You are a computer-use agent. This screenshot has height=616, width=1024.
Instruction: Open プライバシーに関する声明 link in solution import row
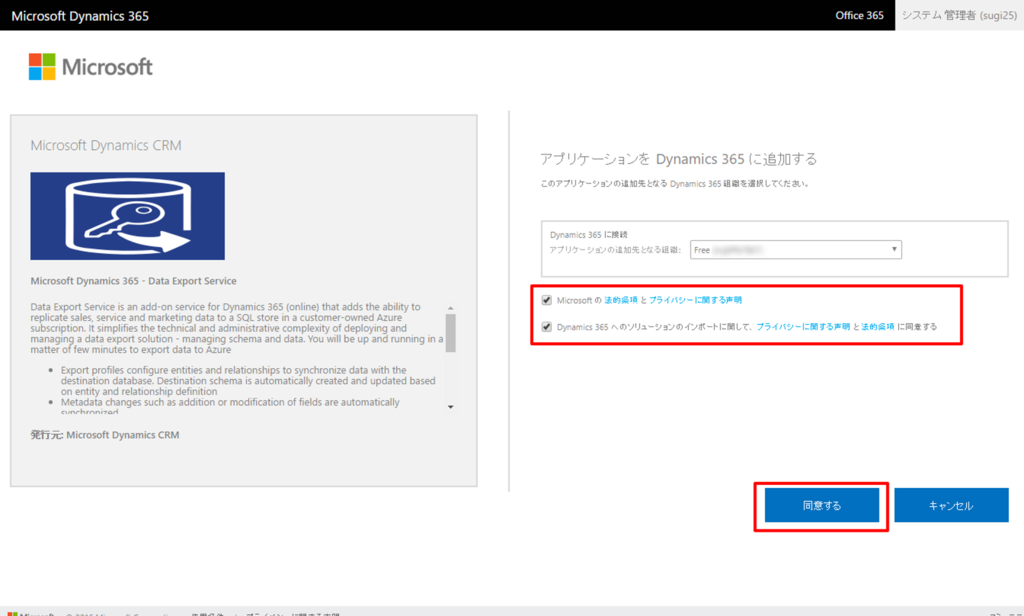(803, 327)
